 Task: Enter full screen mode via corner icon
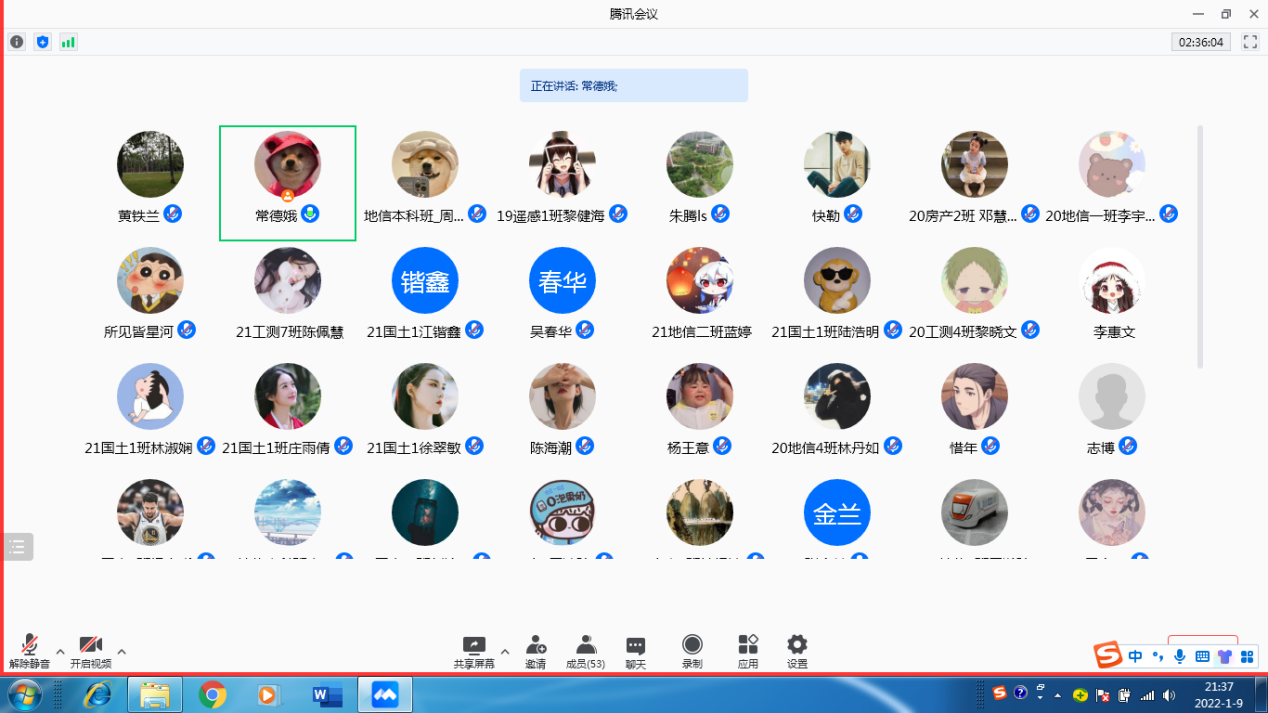[1250, 42]
